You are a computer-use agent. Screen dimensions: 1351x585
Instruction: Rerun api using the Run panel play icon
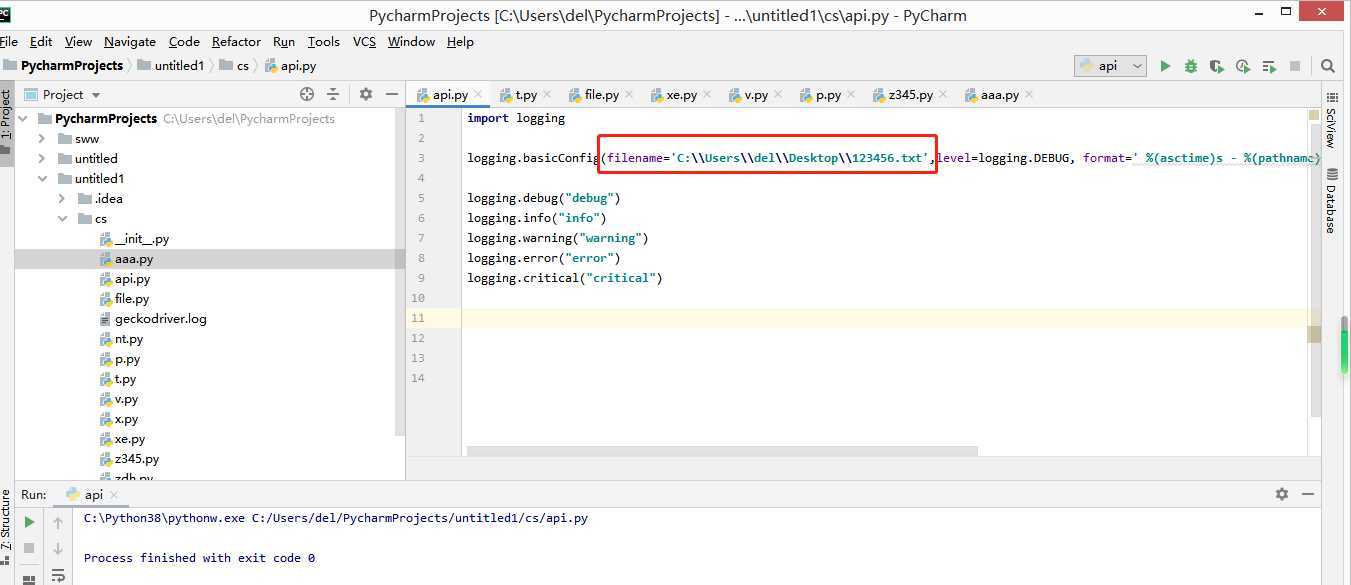29,522
